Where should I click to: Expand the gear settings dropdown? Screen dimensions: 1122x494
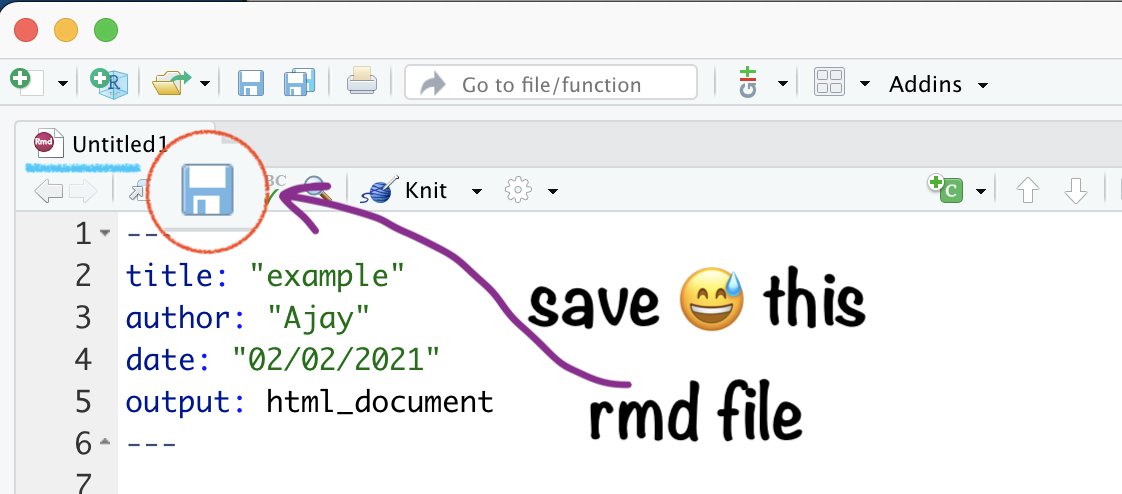[x=552, y=191]
